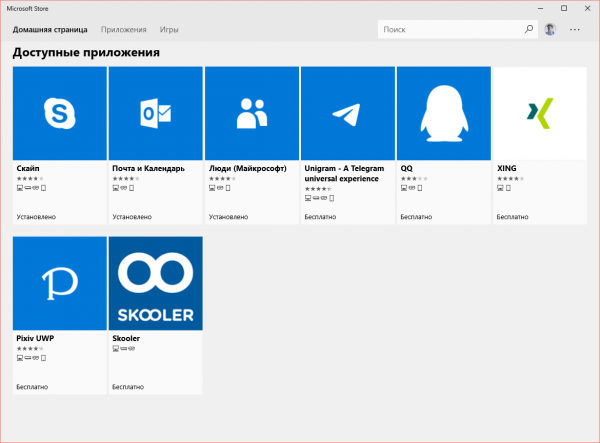Open the three-dots more options menu
Screen dimensions: 600x443
pos(575,30)
